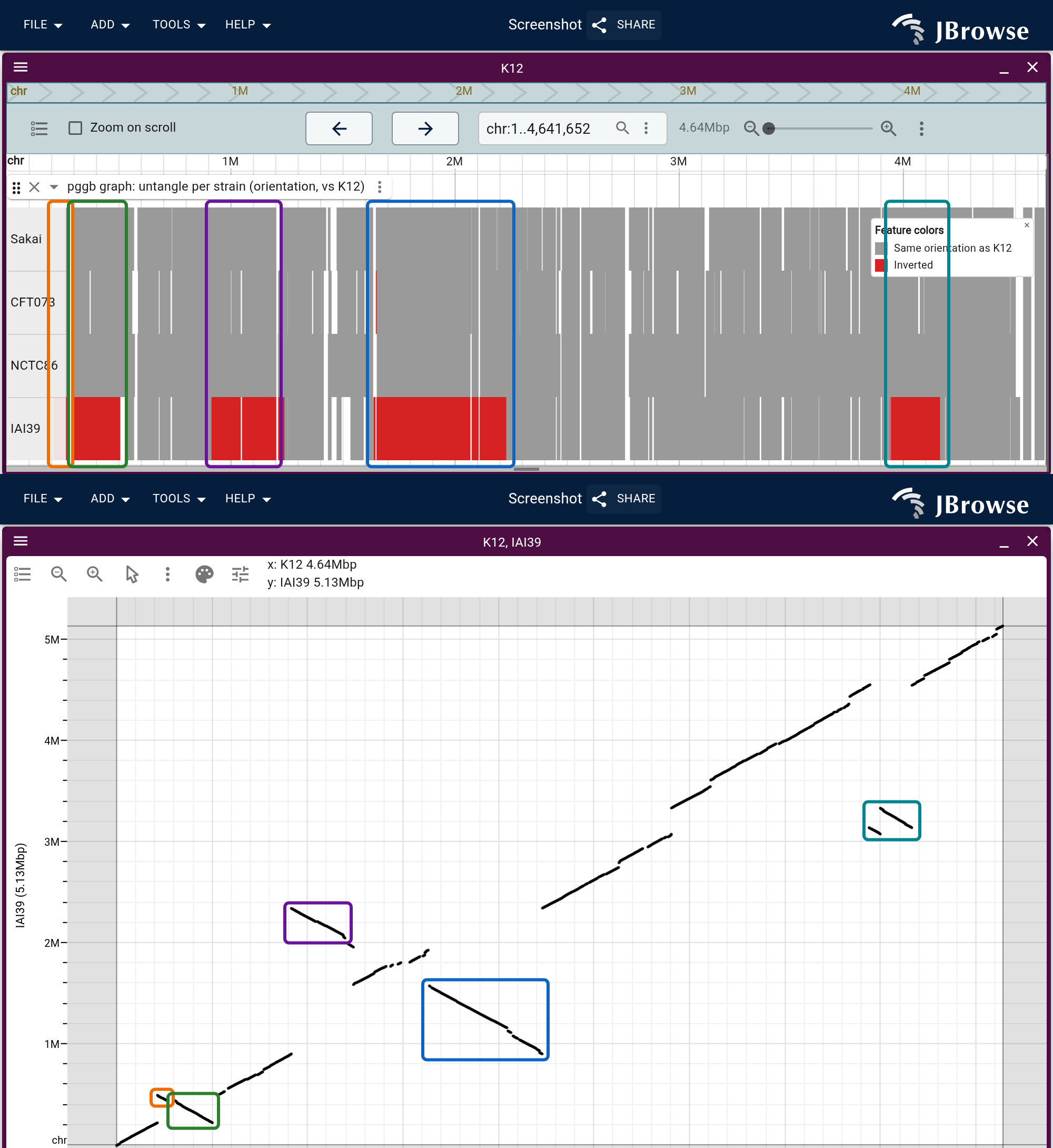Screen dimensions: 1053x1148
Task: Zoom out in the dotplot view
Action: (x=58, y=574)
